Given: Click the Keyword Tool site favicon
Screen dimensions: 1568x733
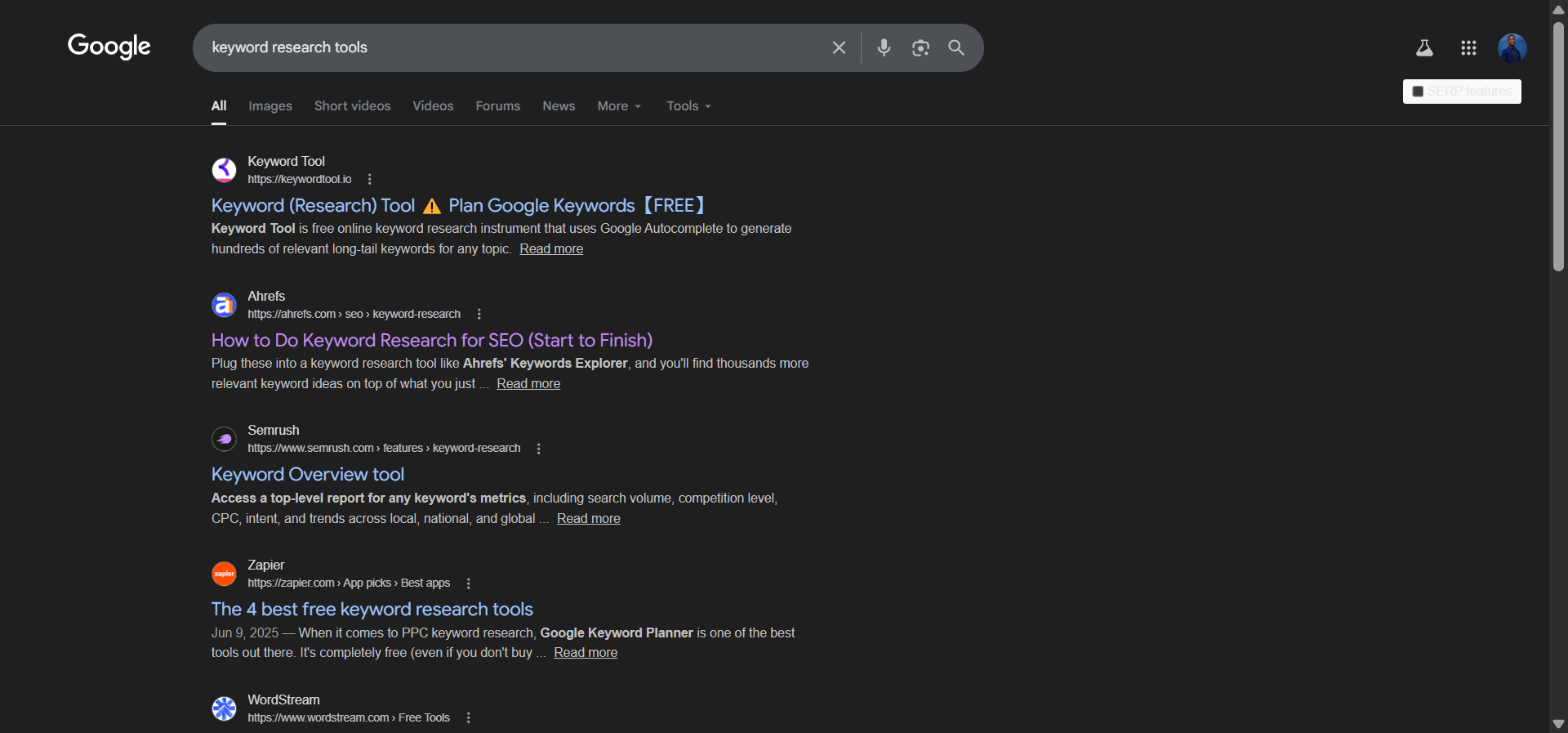Looking at the screenshot, I should click(224, 170).
